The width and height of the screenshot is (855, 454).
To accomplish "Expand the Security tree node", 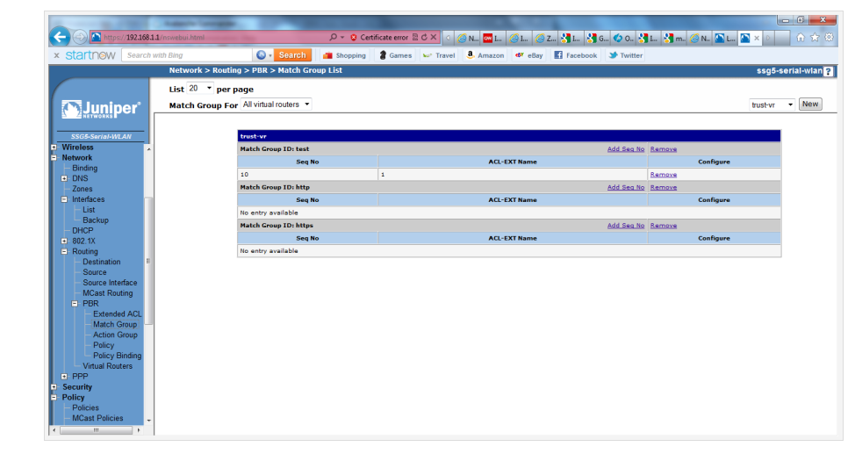I will (x=54, y=387).
